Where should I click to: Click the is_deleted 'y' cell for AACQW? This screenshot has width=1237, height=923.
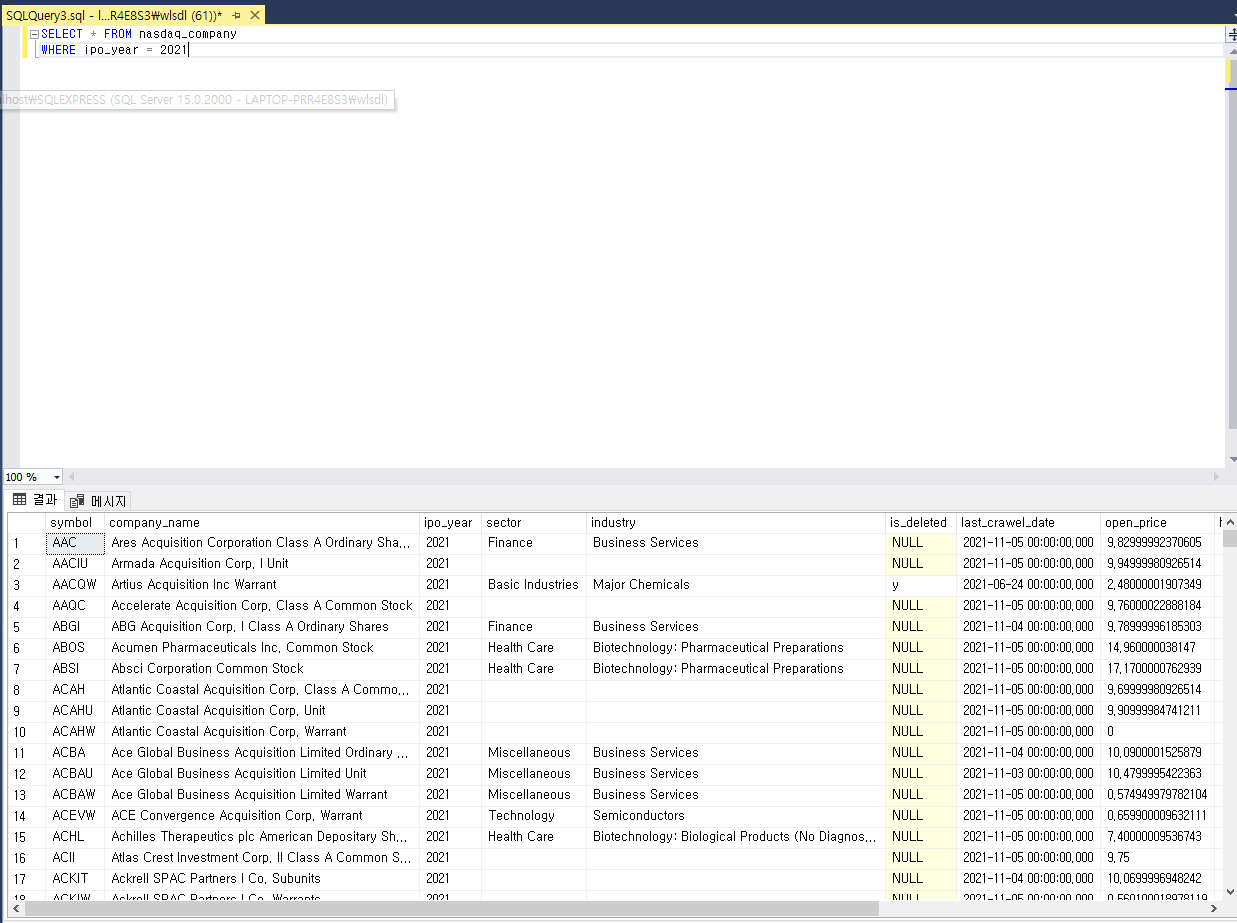pos(921,585)
